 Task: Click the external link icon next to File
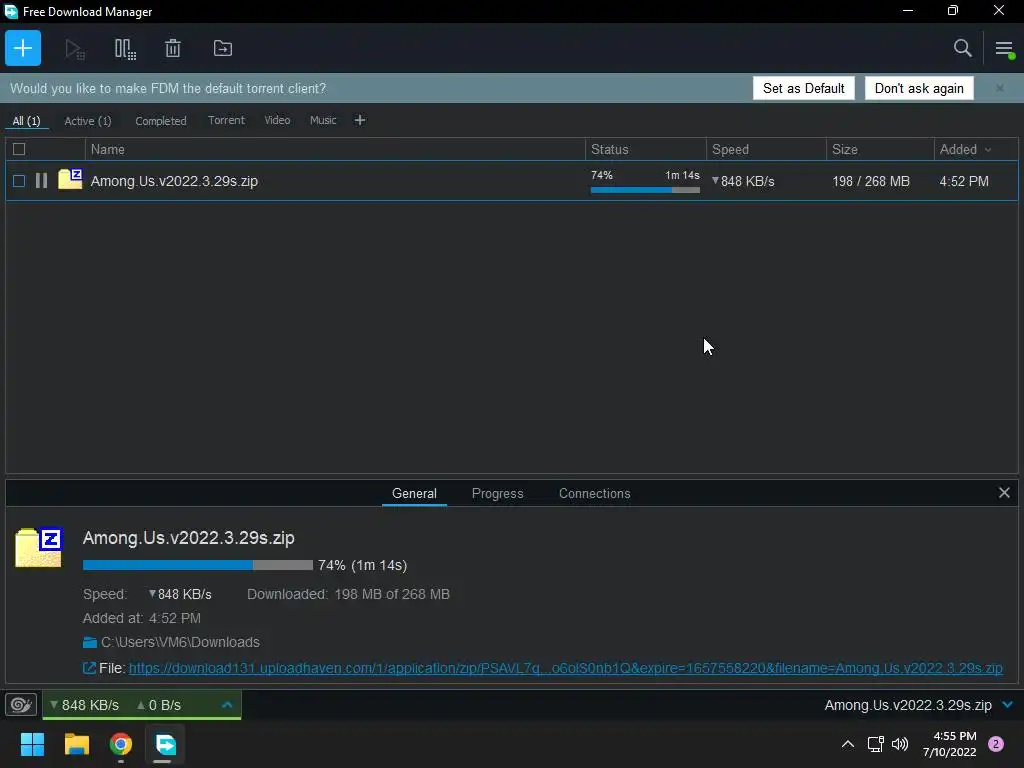(89, 668)
